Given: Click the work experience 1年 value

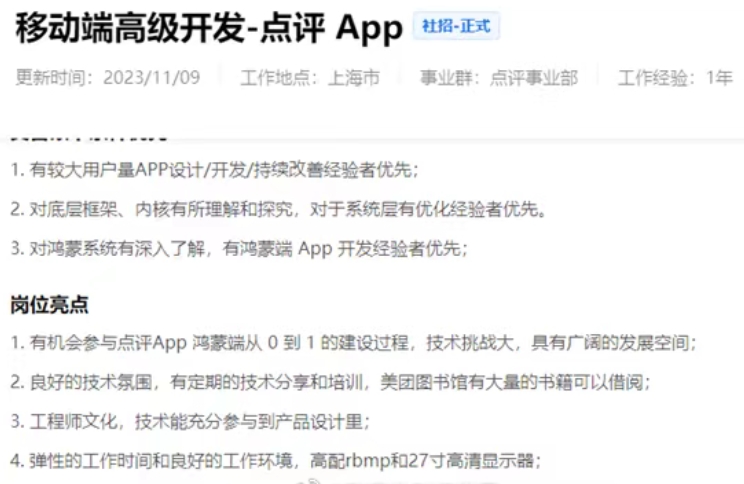Looking at the screenshot, I should tap(719, 77).
